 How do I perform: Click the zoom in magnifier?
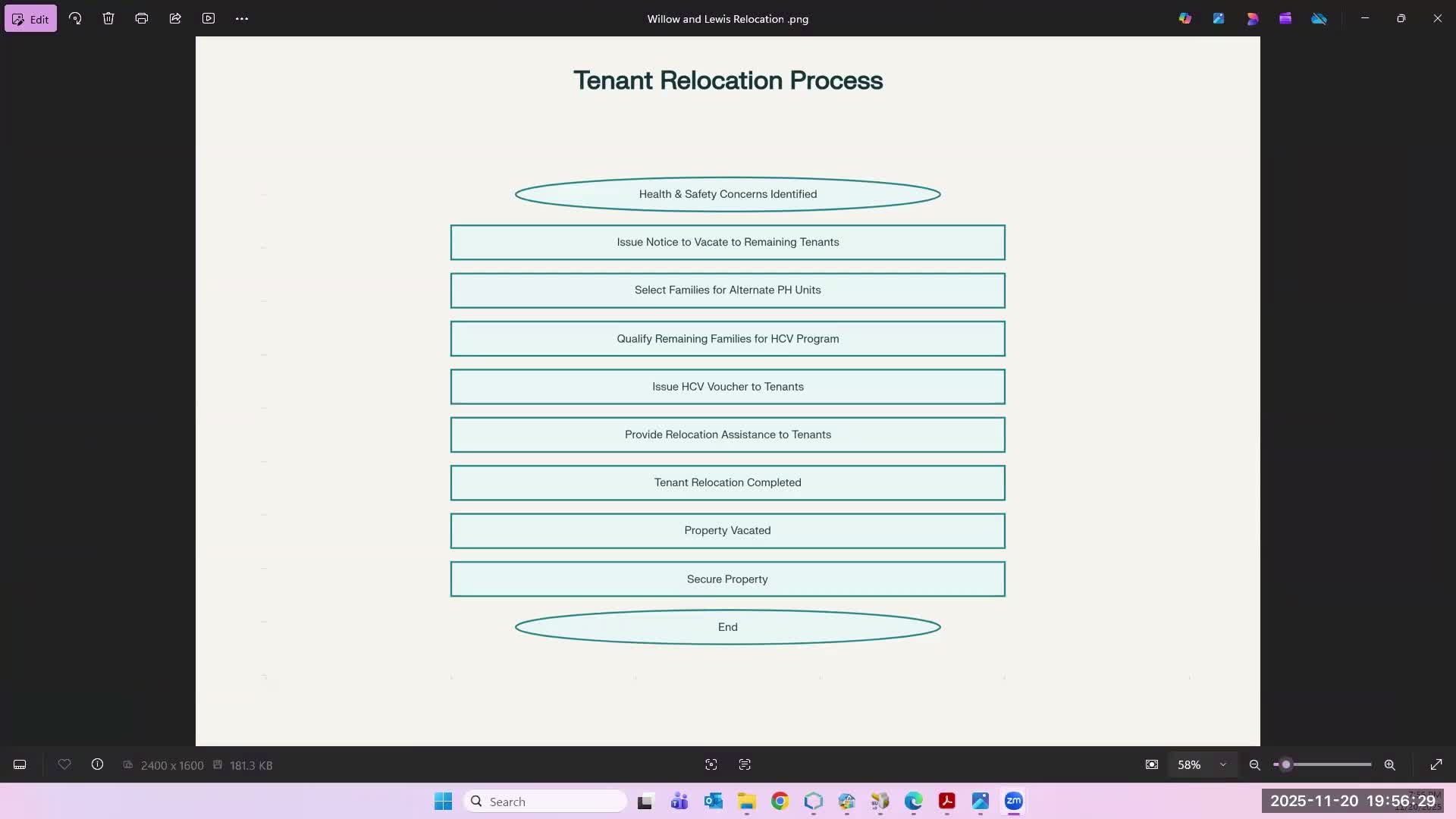1390,765
